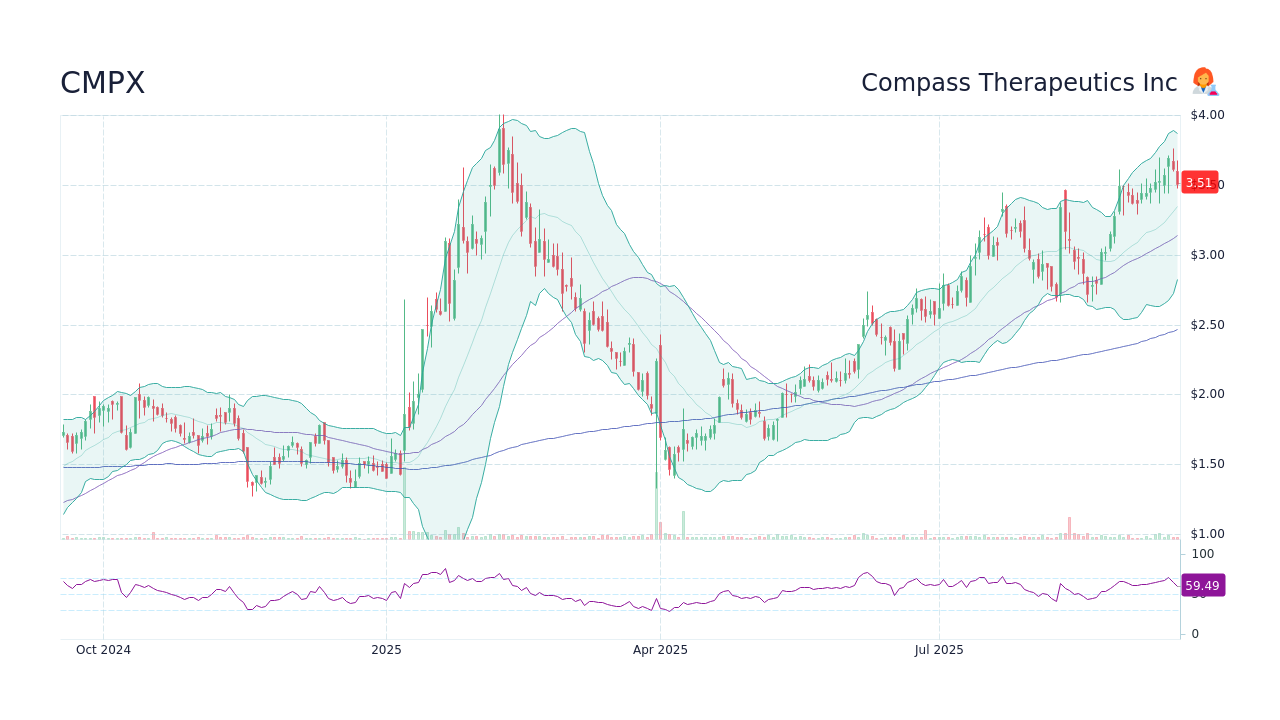The height and width of the screenshot is (720, 1280).
Task: Expand the indicator panel below the chart
Action: click(x=620, y=590)
